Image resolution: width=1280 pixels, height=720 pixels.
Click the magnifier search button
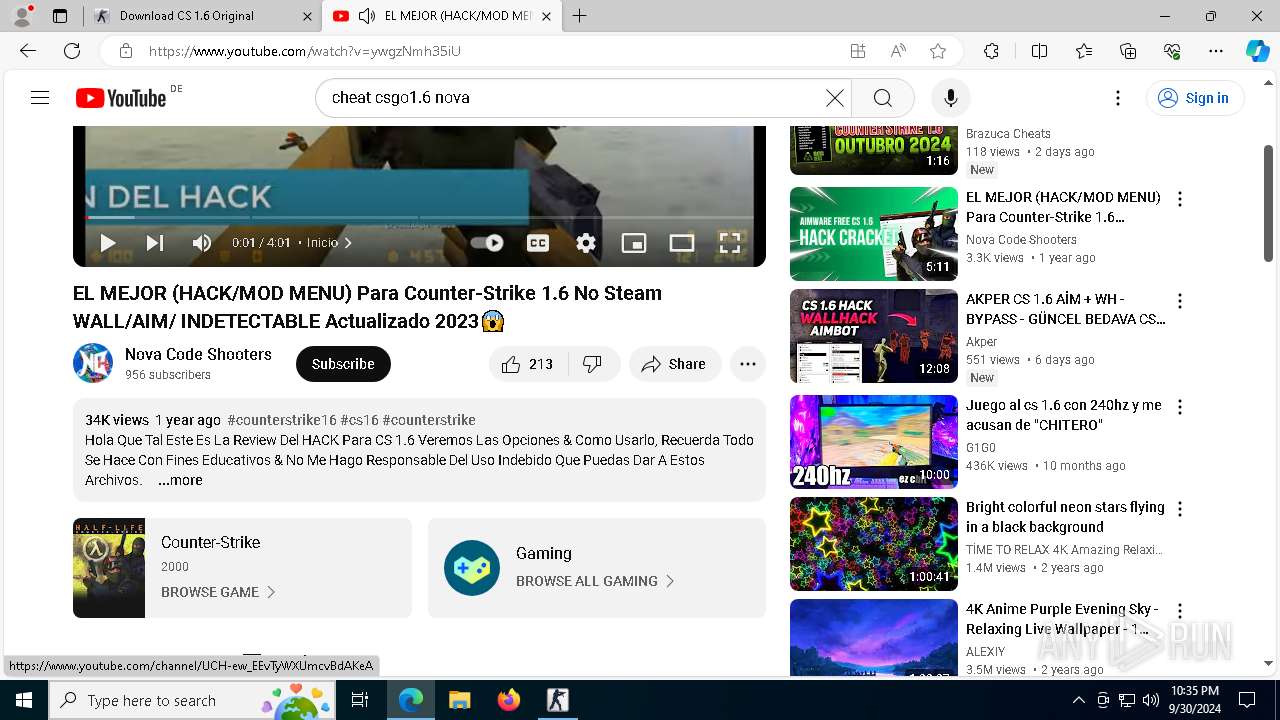[882, 97]
